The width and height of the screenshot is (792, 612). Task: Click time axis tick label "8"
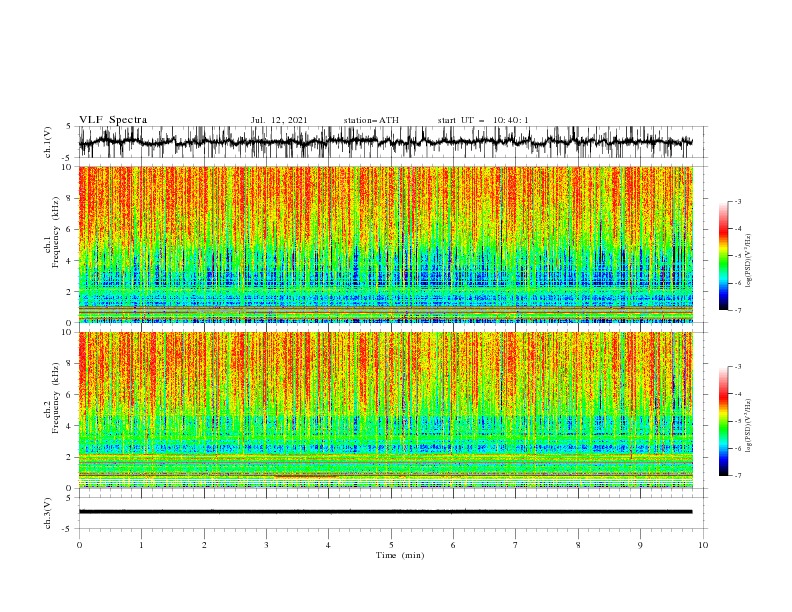(578, 545)
